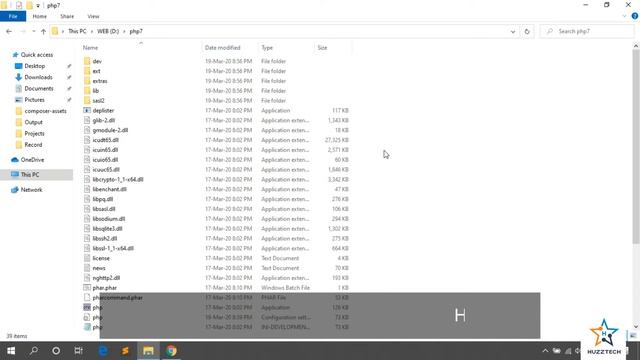Select the icudt65.dll file icon
This screenshot has width=640, height=360.
pyautogui.click(x=87, y=140)
